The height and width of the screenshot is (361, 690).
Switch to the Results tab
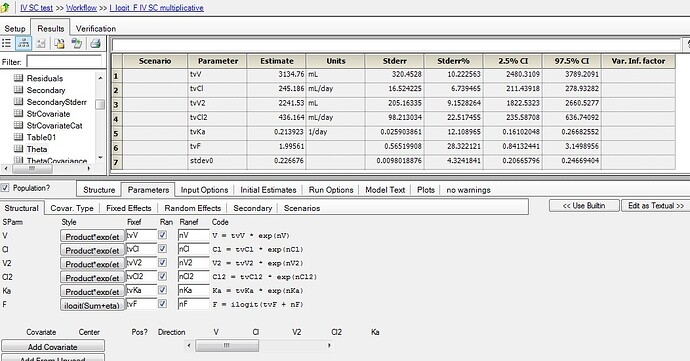[51, 28]
